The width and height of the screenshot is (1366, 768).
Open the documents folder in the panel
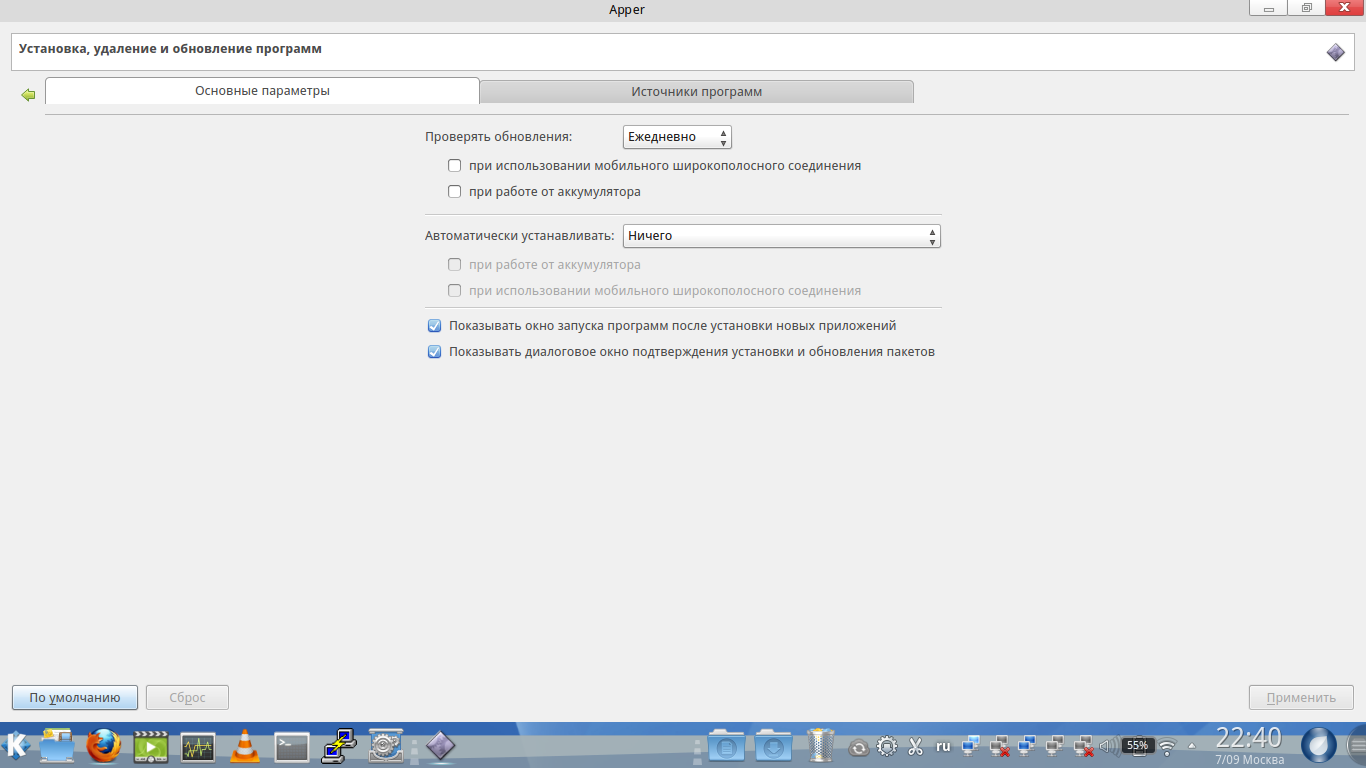(726, 745)
